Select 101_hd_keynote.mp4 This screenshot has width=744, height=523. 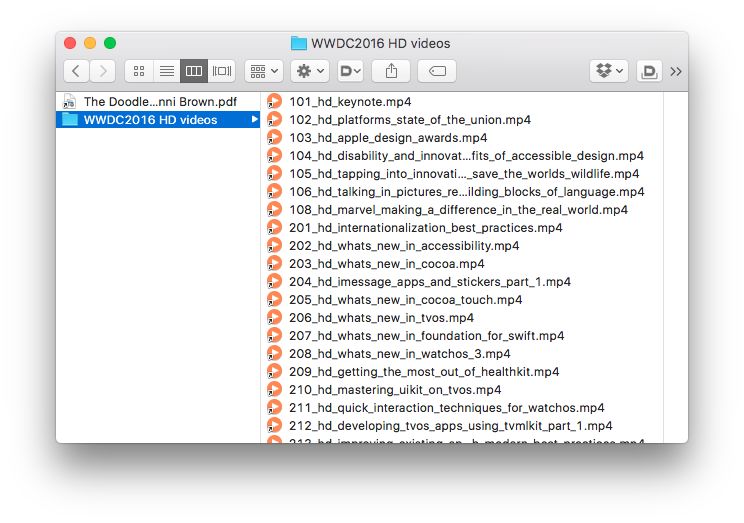(463, 102)
